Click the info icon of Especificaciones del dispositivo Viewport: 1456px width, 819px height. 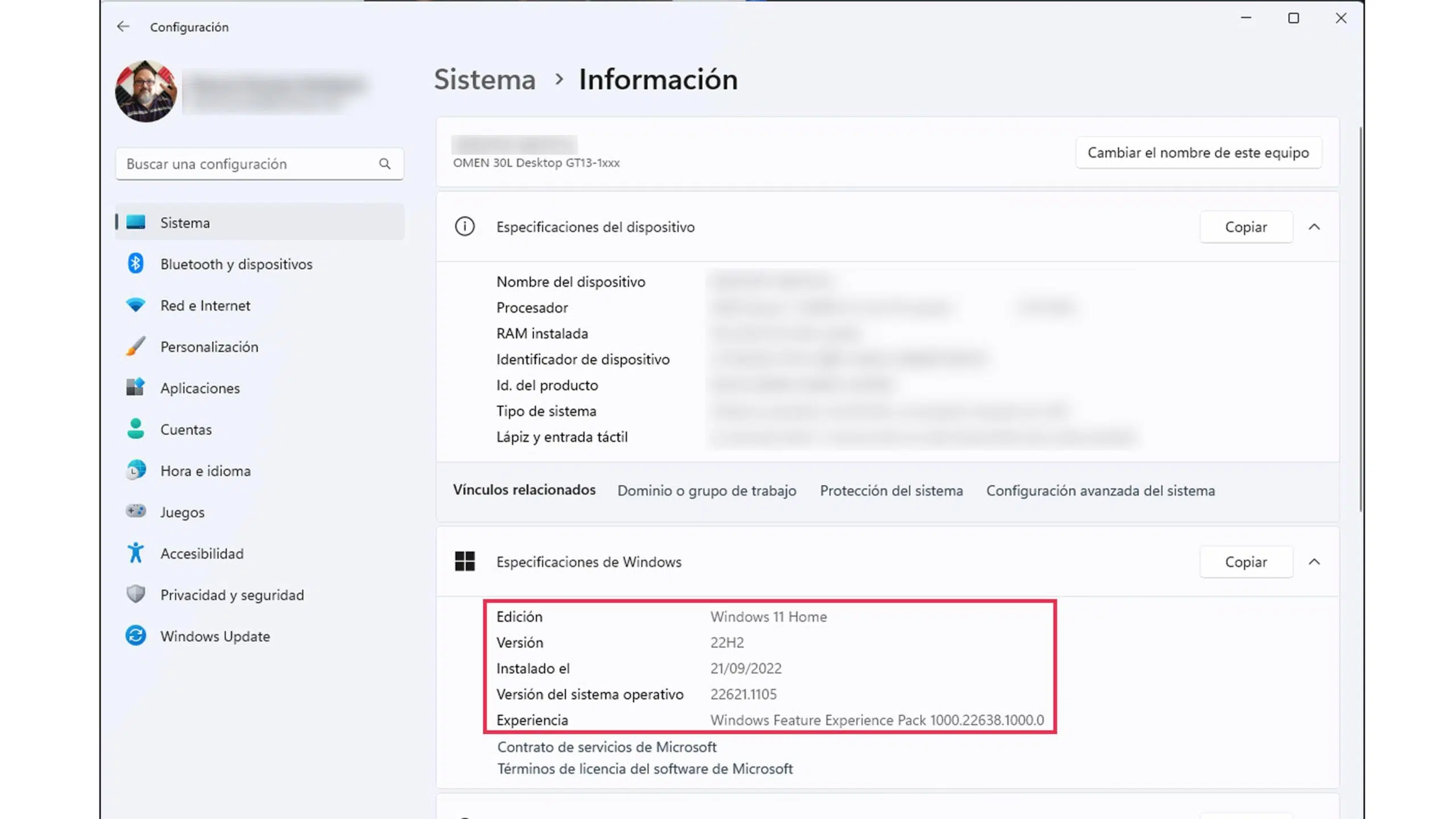pyautogui.click(x=465, y=226)
